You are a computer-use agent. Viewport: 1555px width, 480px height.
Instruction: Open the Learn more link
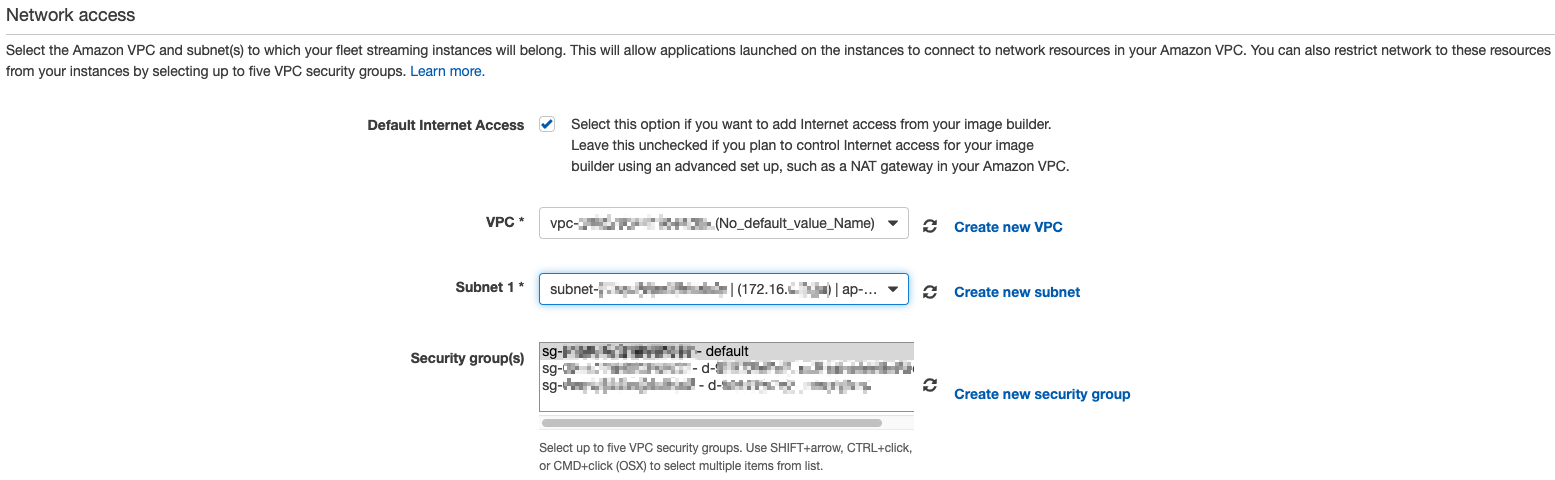coord(447,71)
